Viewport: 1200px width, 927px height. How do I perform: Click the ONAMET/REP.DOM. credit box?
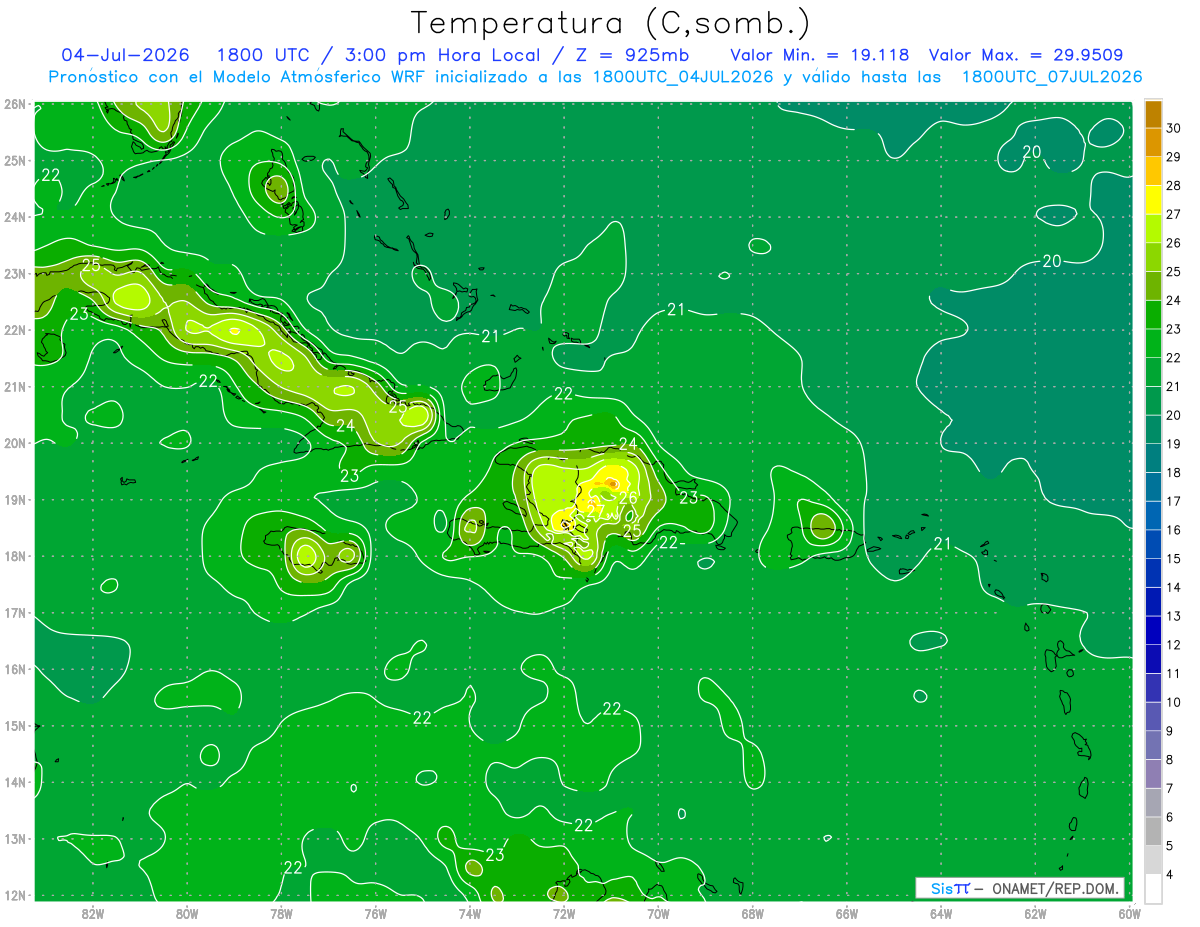[1020, 888]
